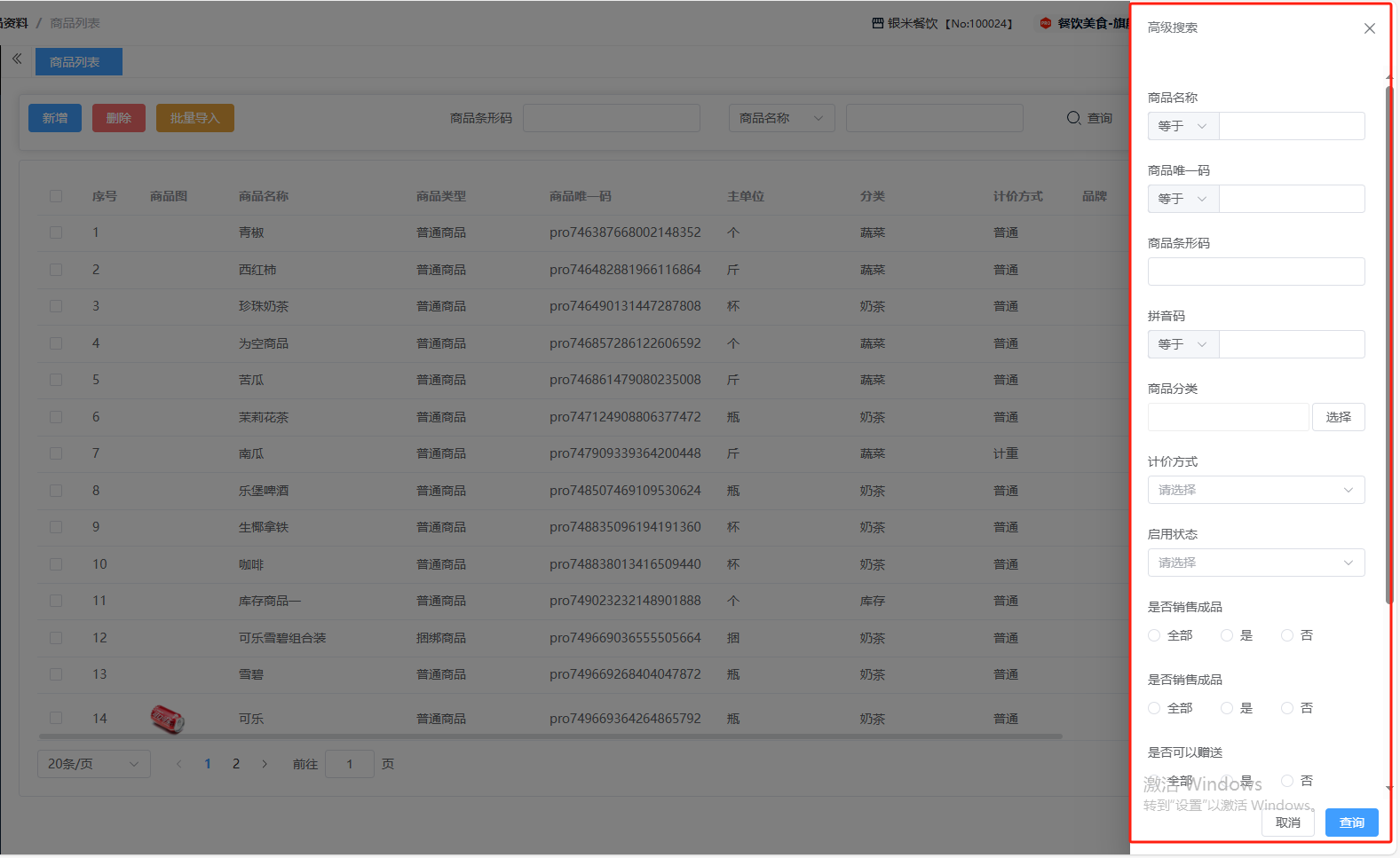The height and width of the screenshot is (858, 1400).
Task: Close the advanced search panel with X
Action: tap(1370, 28)
